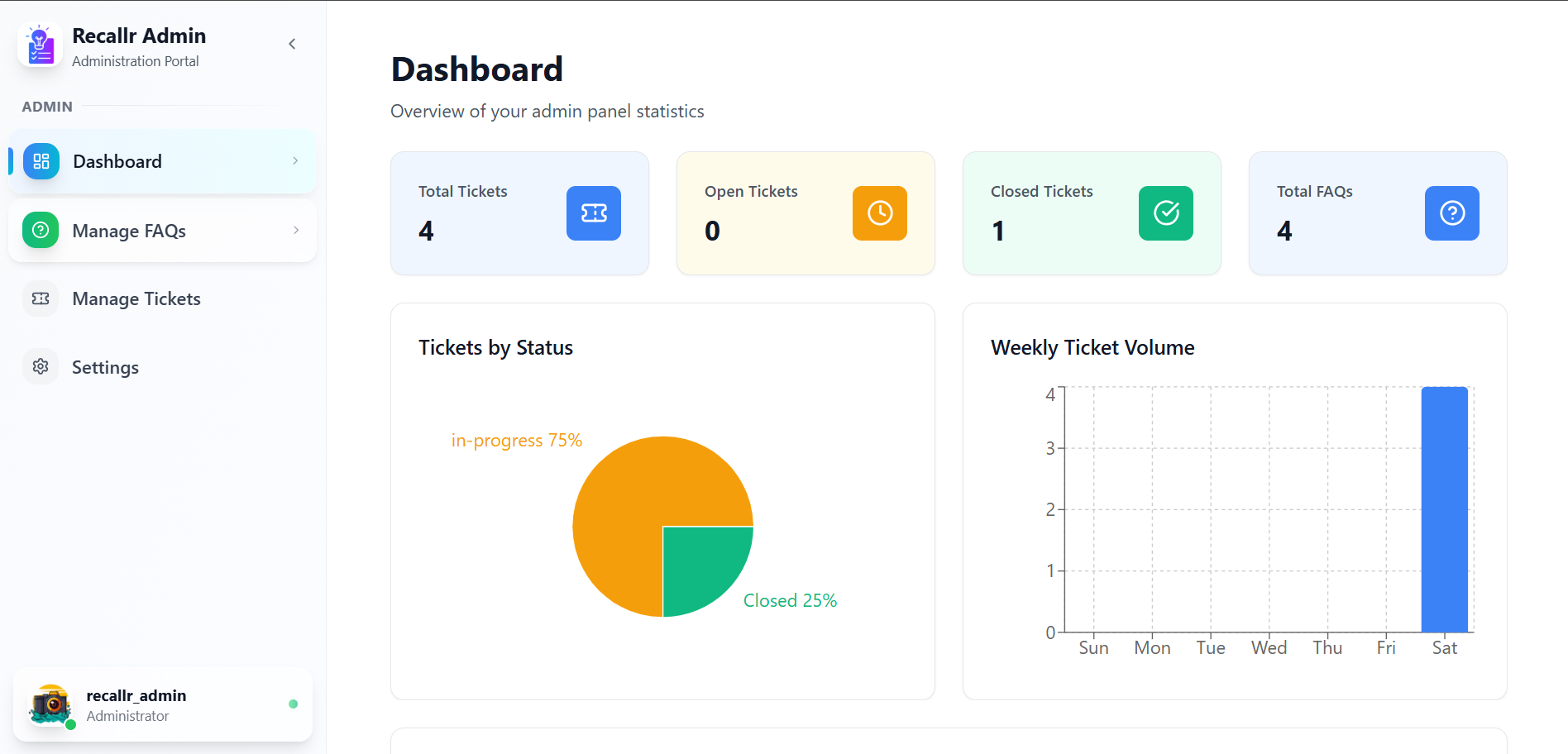The width and height of the screenshot is (1568, 754).
Task: Click the Manage FAQs green question icon
Action: click(41, 230)
